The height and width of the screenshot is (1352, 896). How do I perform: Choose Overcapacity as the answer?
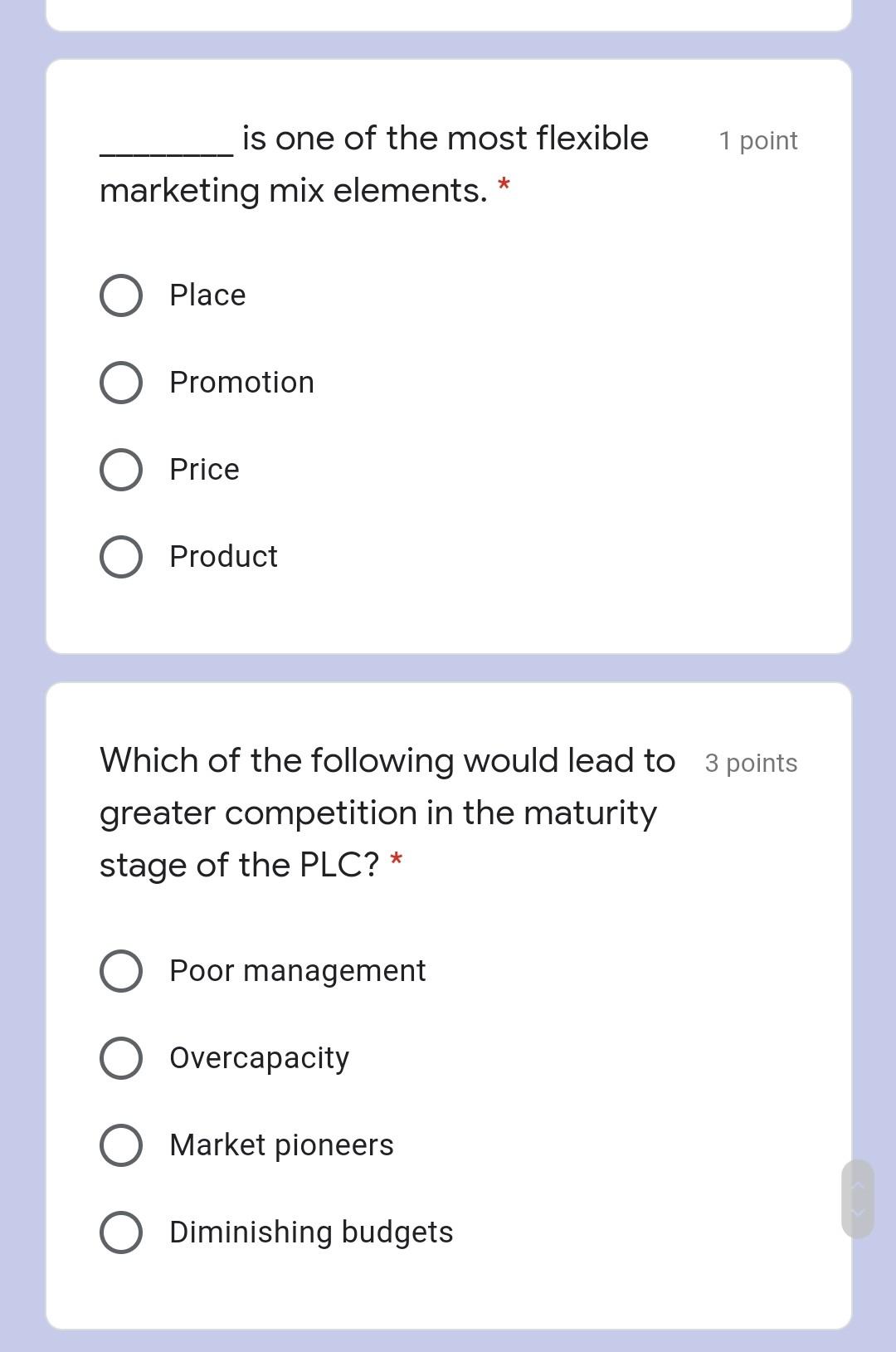120,1057
